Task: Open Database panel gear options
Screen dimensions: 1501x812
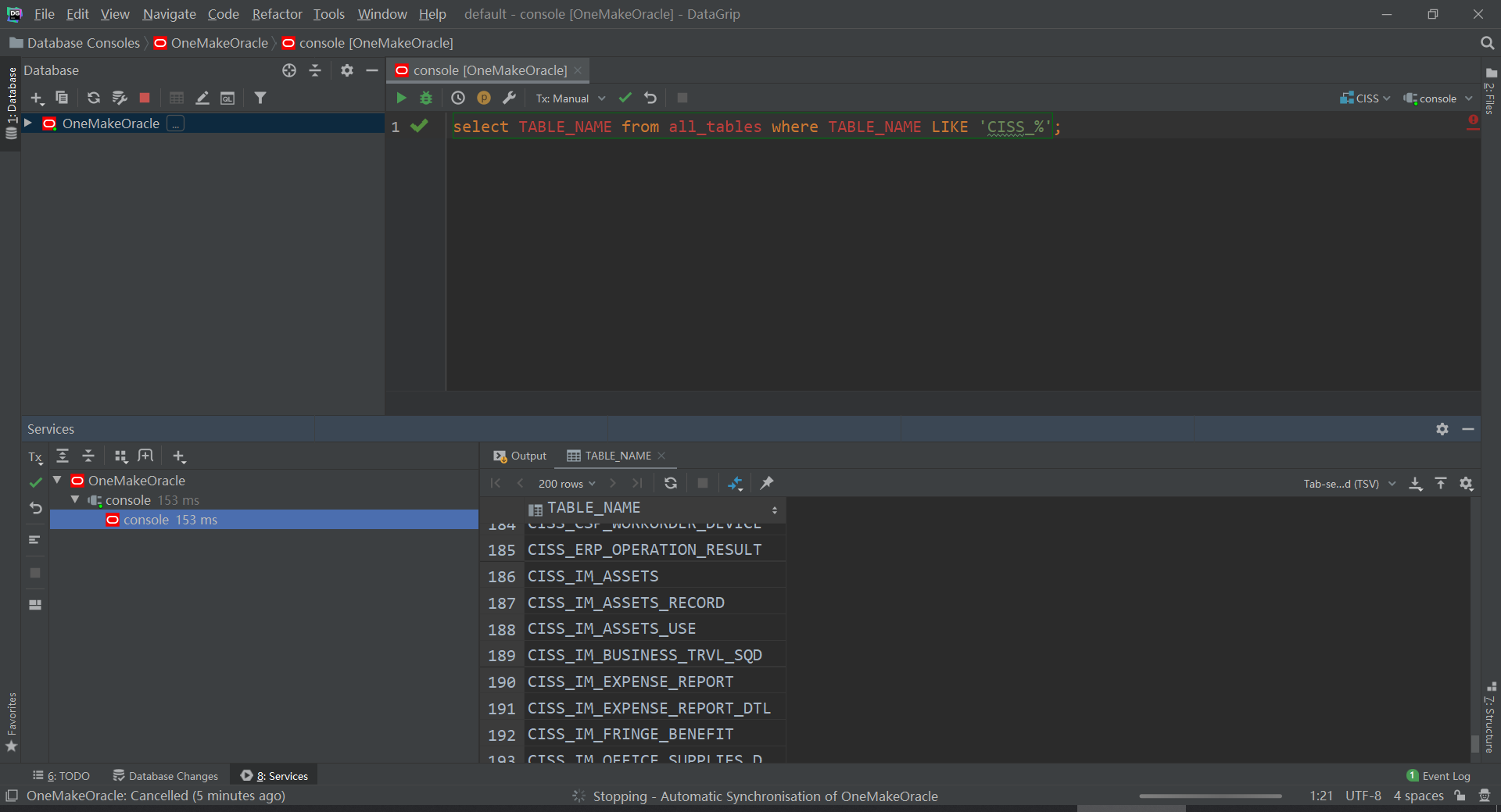Action: (347, 70)
